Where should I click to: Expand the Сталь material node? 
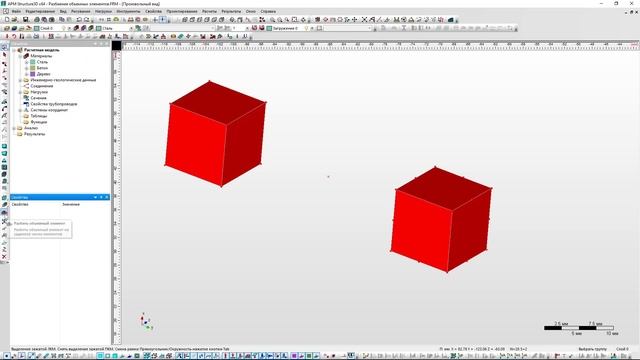(x=27, y=62)
